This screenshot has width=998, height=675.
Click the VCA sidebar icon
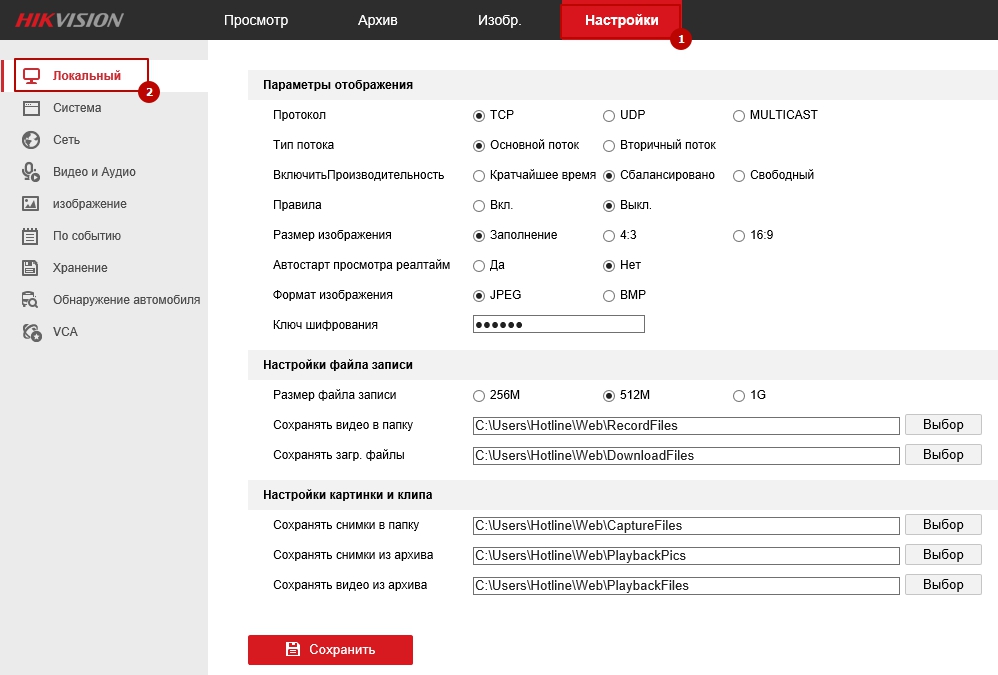(x=32, y=332)
